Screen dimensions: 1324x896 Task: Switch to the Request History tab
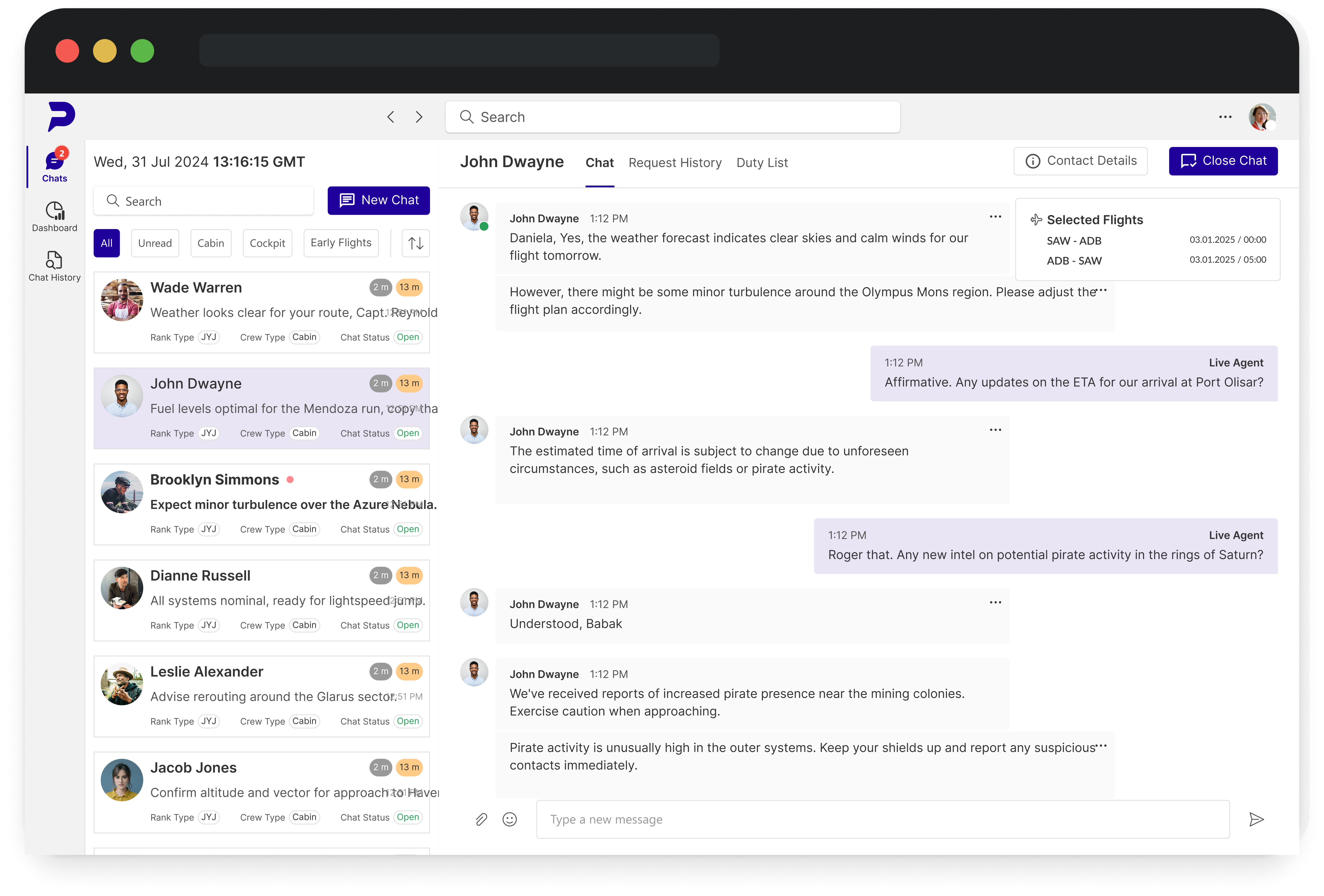(675, 162)
